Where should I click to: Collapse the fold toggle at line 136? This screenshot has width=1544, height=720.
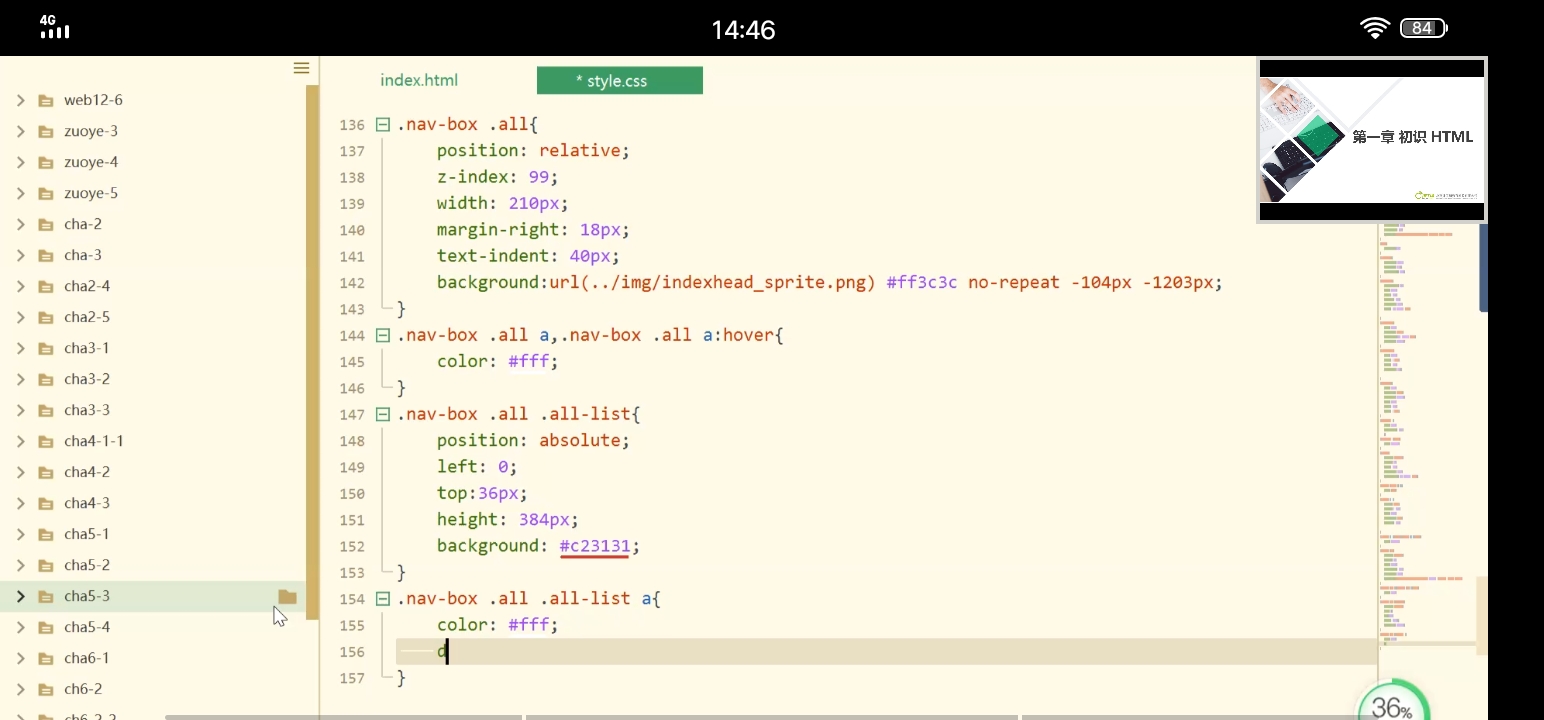(382, 125)
